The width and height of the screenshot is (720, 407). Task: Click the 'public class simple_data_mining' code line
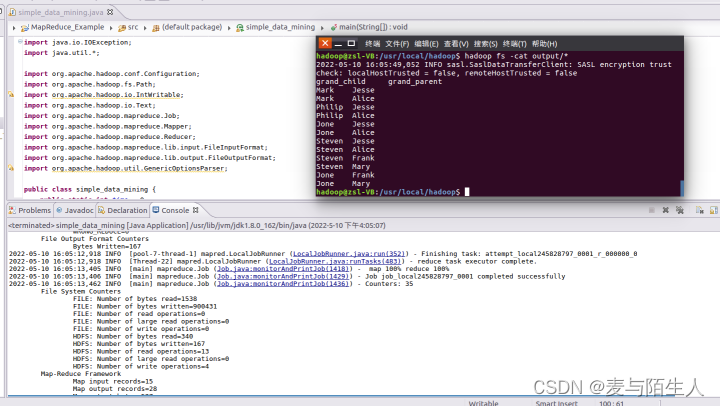coord(90,189)
